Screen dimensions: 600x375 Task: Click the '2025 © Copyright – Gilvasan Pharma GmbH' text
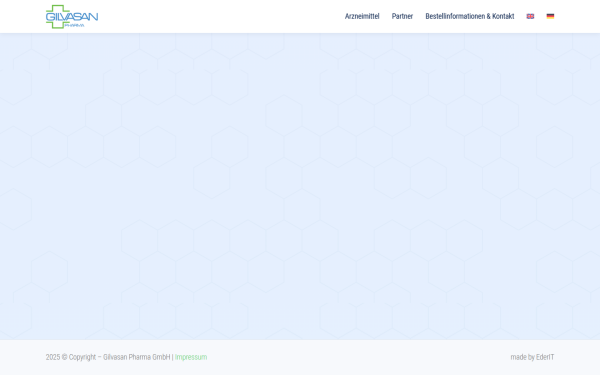108,357
